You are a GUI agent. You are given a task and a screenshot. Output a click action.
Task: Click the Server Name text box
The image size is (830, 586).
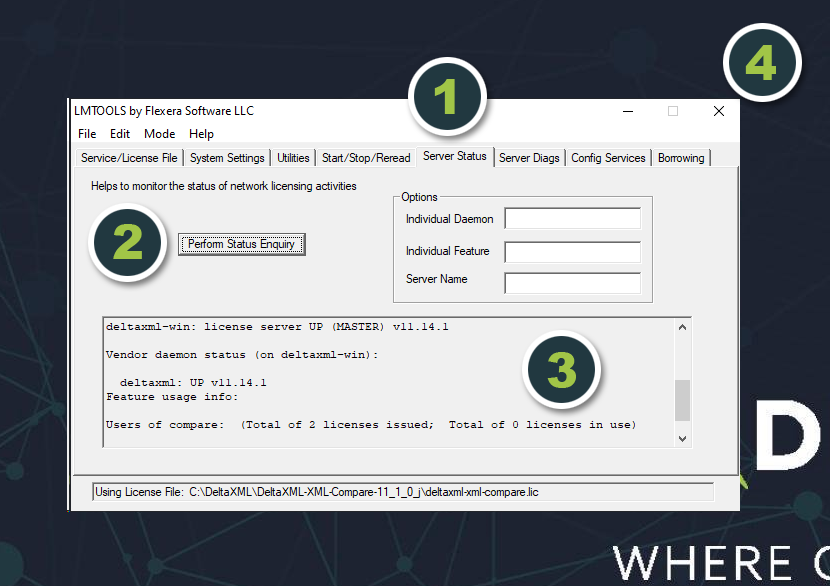click(x=572, y=283)
